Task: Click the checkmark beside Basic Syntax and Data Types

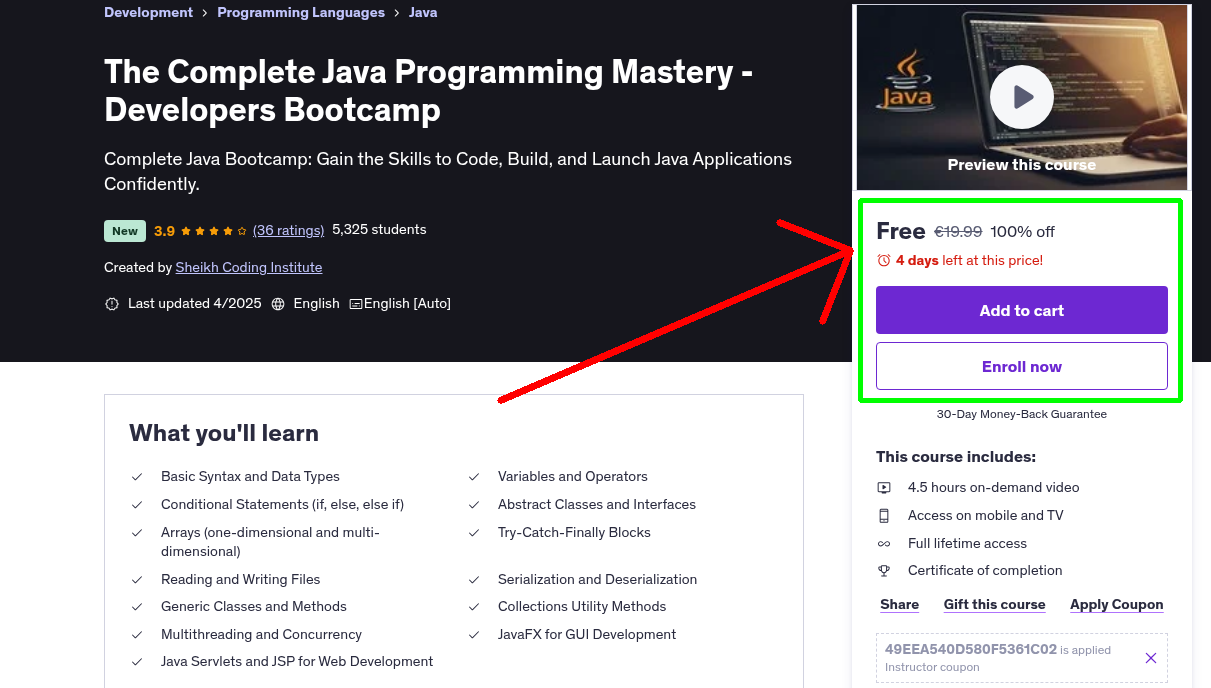Action: tap(137, 477)
